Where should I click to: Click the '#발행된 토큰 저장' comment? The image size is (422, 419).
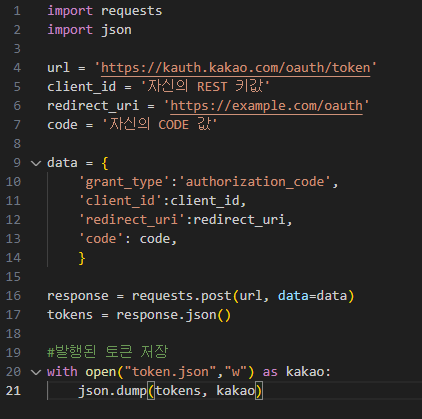108,352
